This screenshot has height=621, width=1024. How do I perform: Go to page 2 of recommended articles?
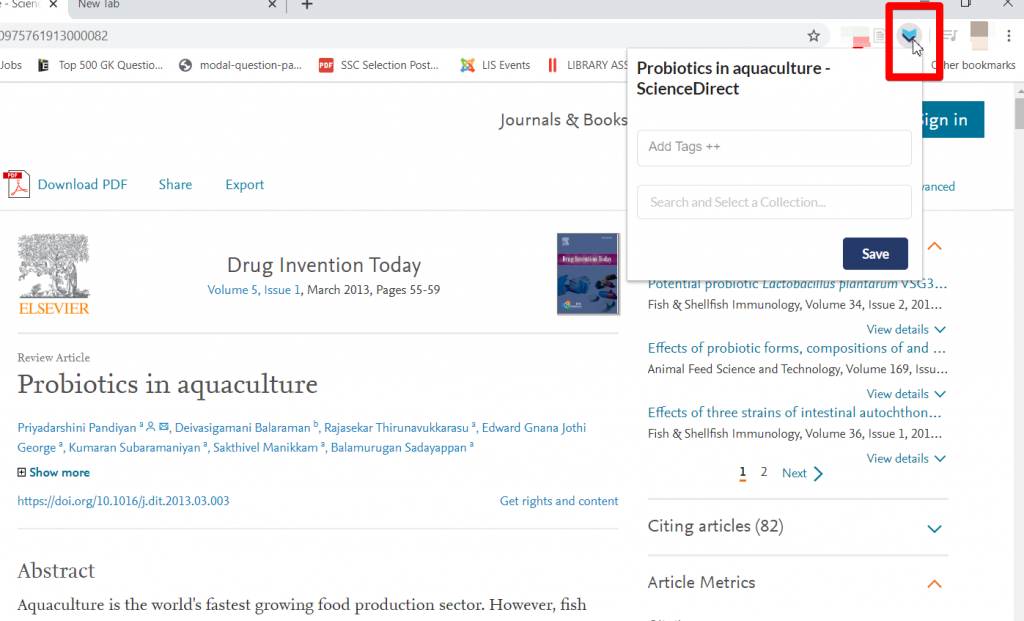tap(763, 472)
